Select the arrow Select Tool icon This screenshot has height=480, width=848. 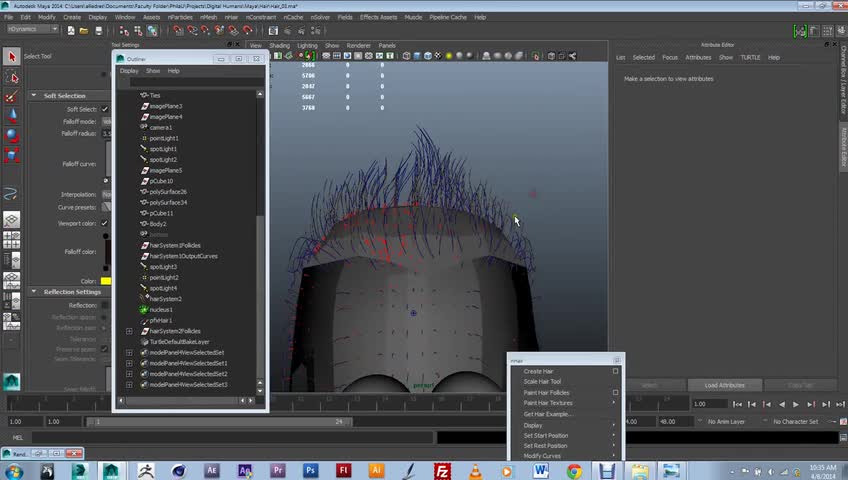[12, 57]
